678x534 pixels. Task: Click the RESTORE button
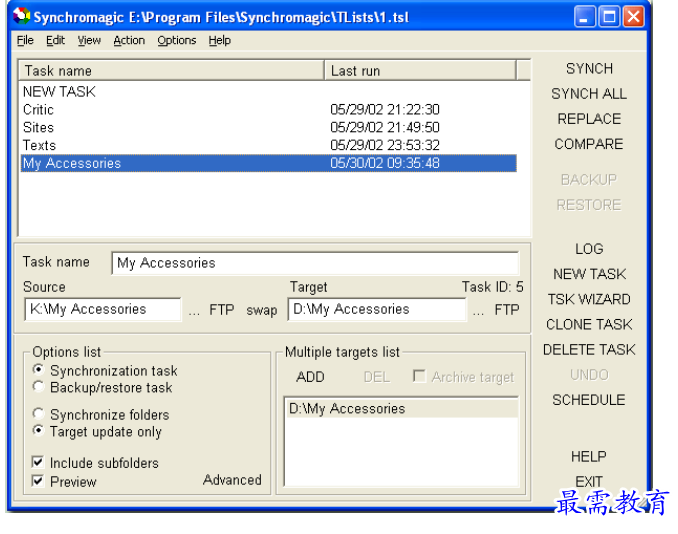[589, 204]
